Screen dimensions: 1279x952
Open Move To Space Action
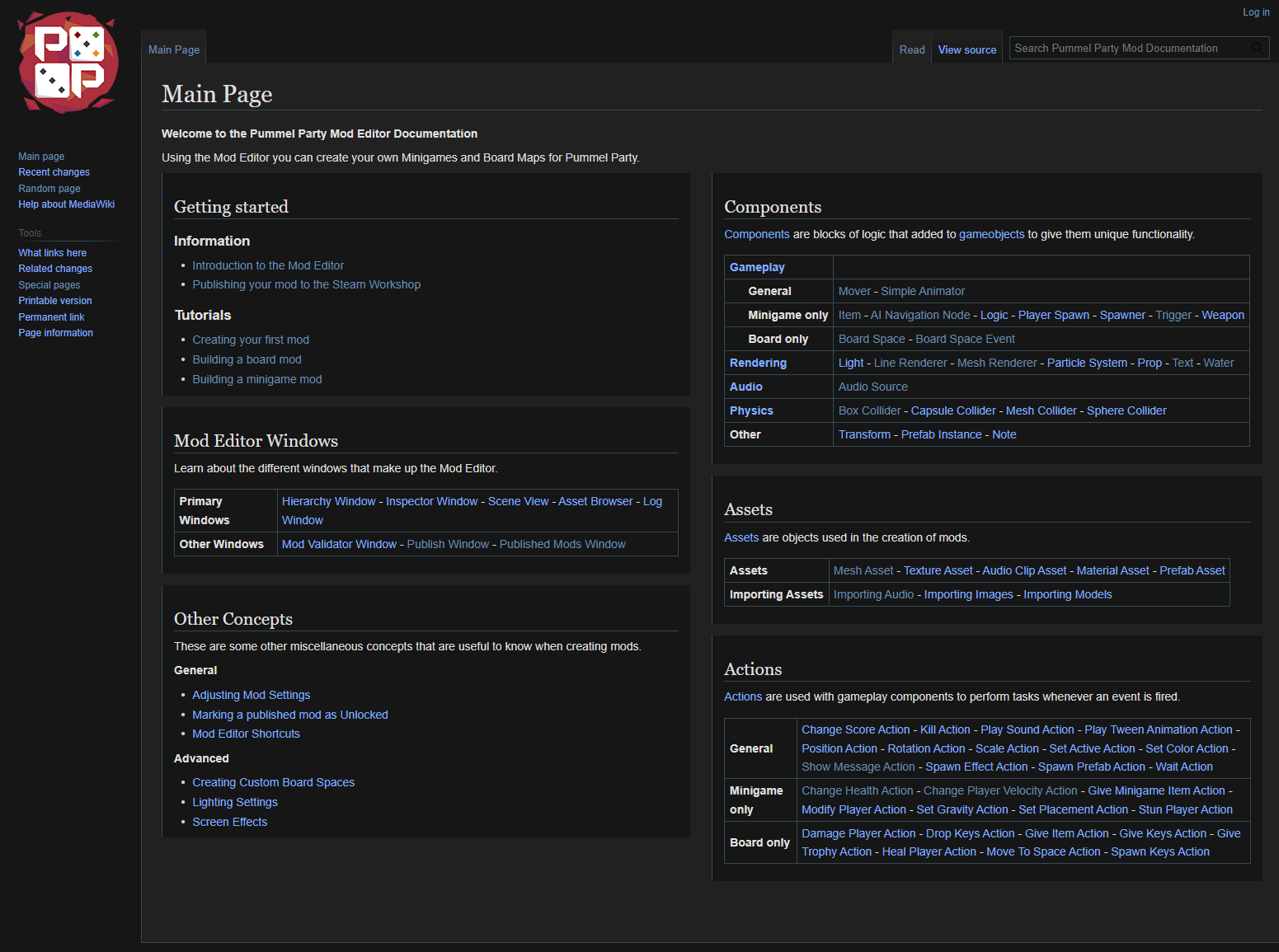tap(1043, 851)
